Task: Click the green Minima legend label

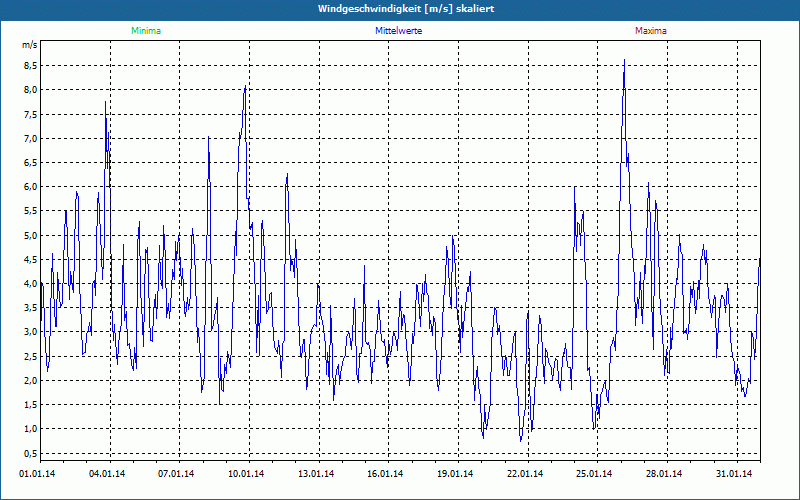Action: click(x=146, y=31)
